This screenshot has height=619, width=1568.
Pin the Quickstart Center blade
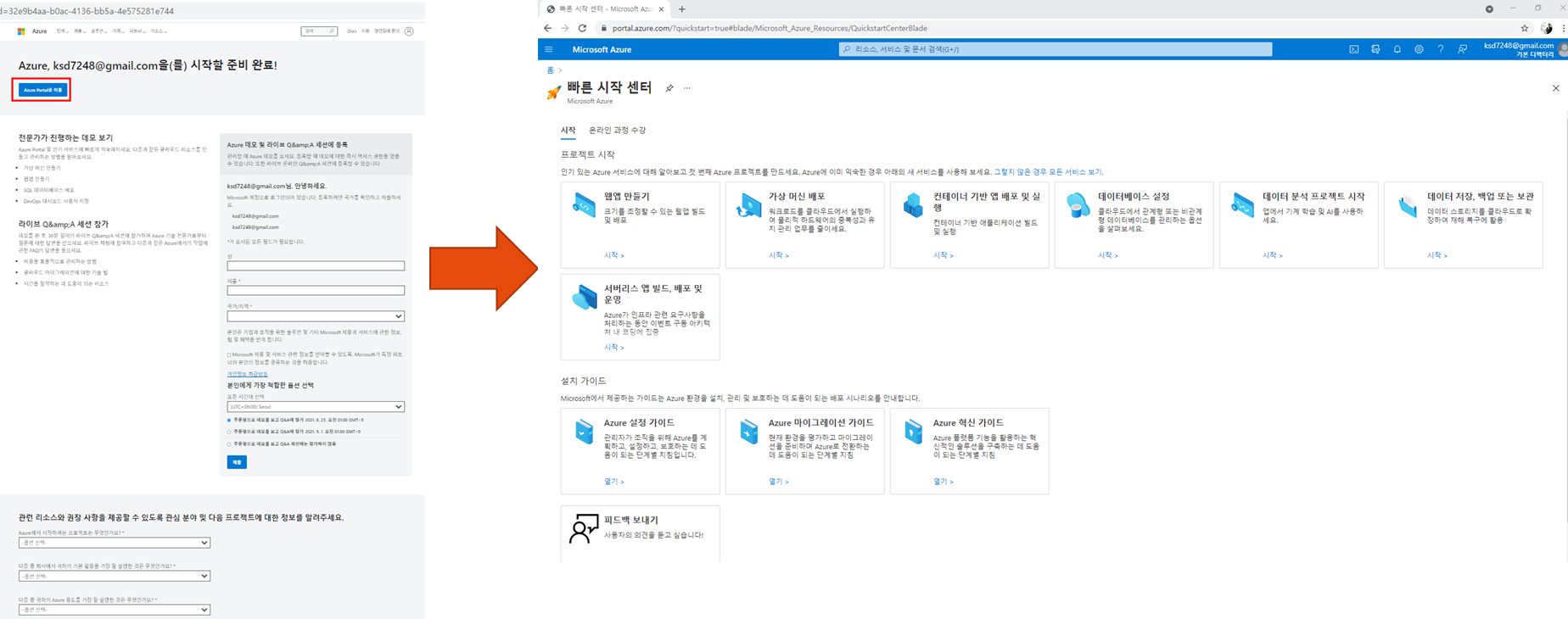click(669, 88)
